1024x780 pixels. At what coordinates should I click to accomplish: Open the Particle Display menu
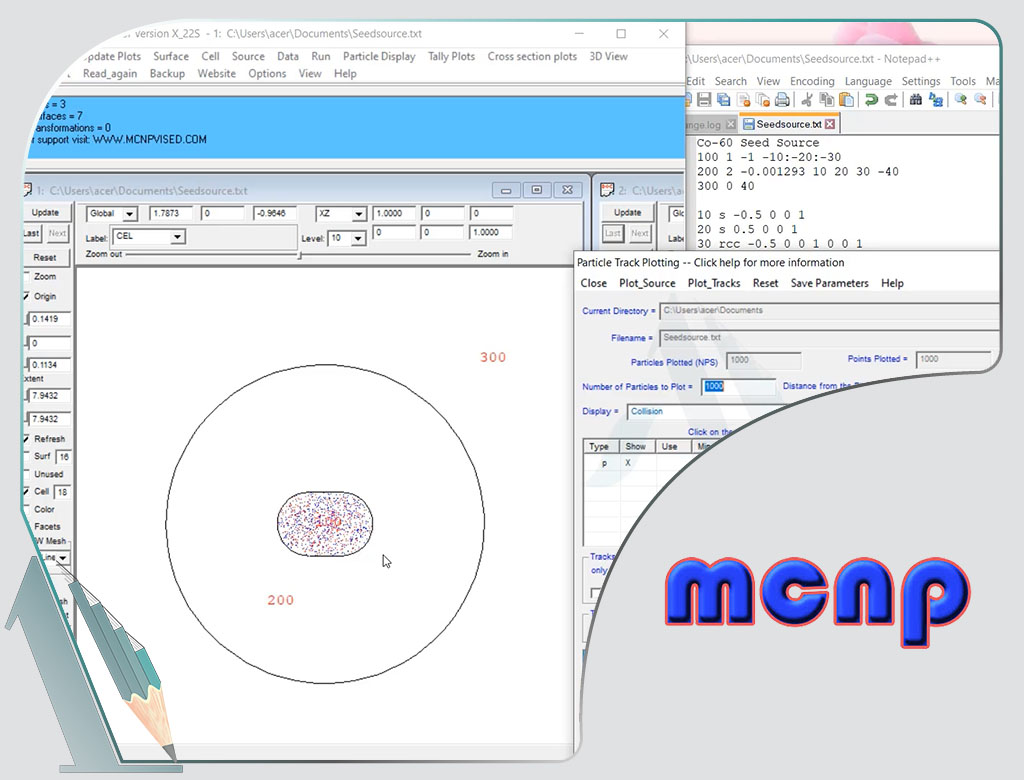379,57
